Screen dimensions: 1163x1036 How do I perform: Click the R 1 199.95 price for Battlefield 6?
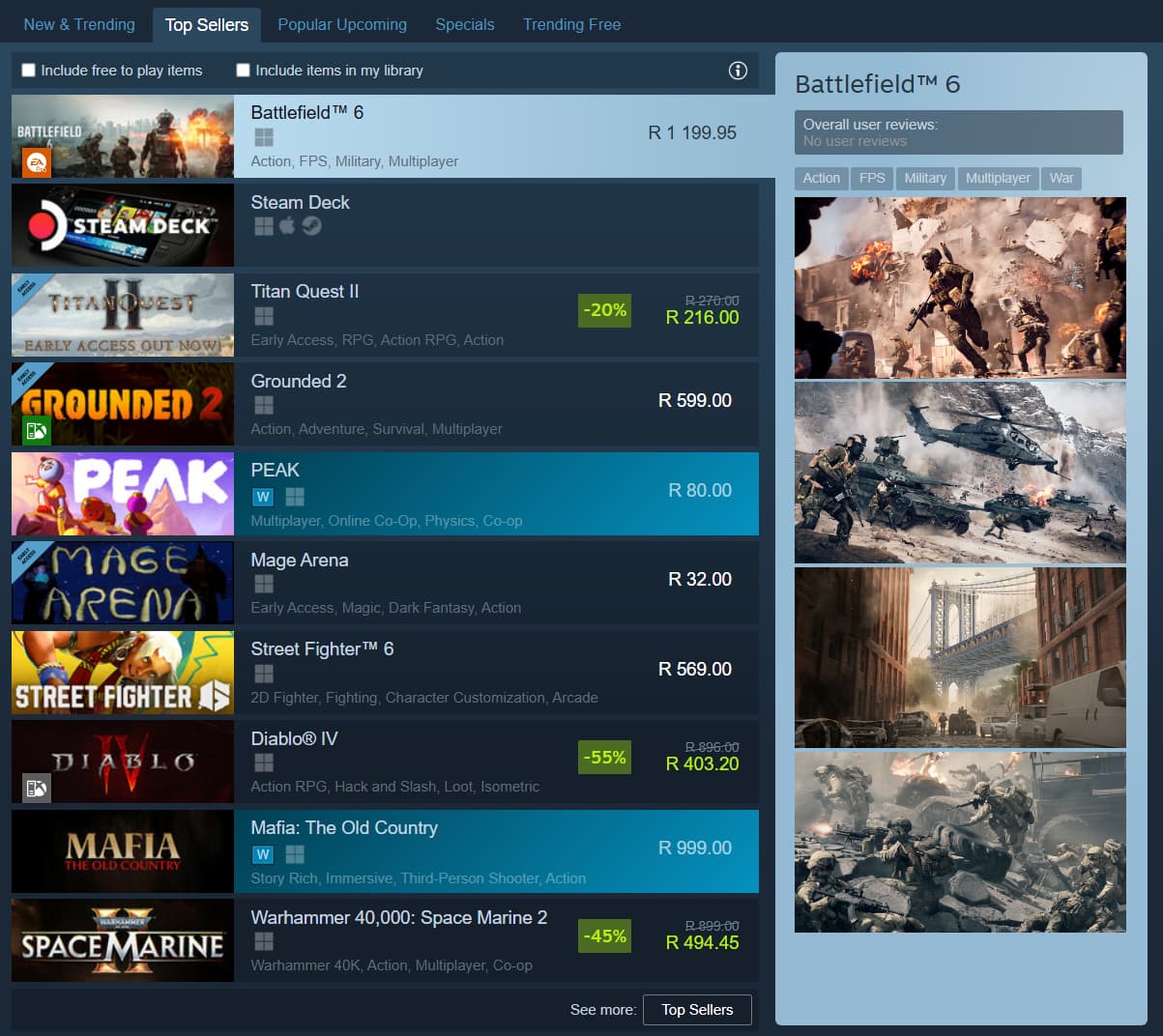coord(692,132)
